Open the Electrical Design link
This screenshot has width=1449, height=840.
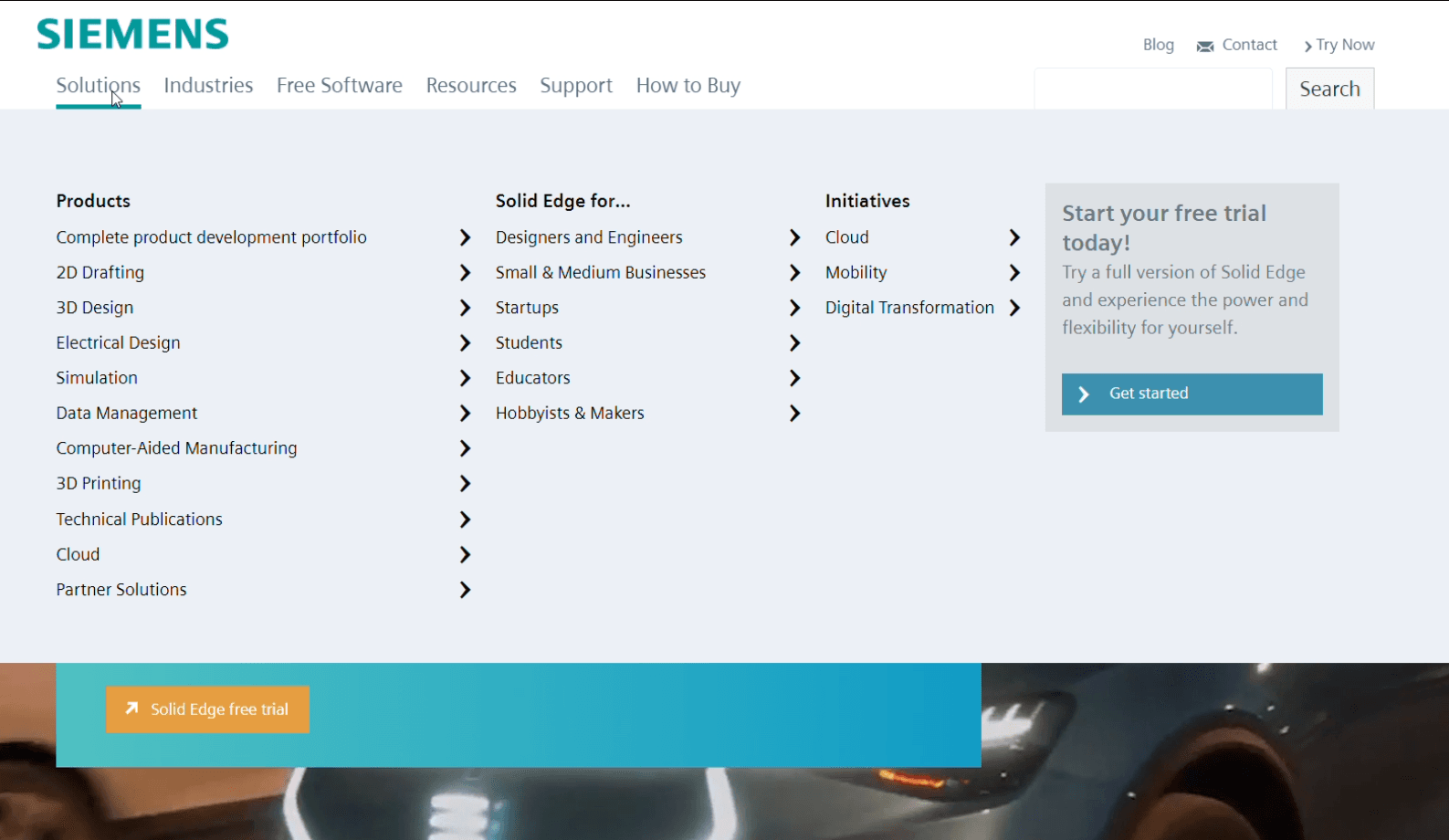click(x=119, y=342)
